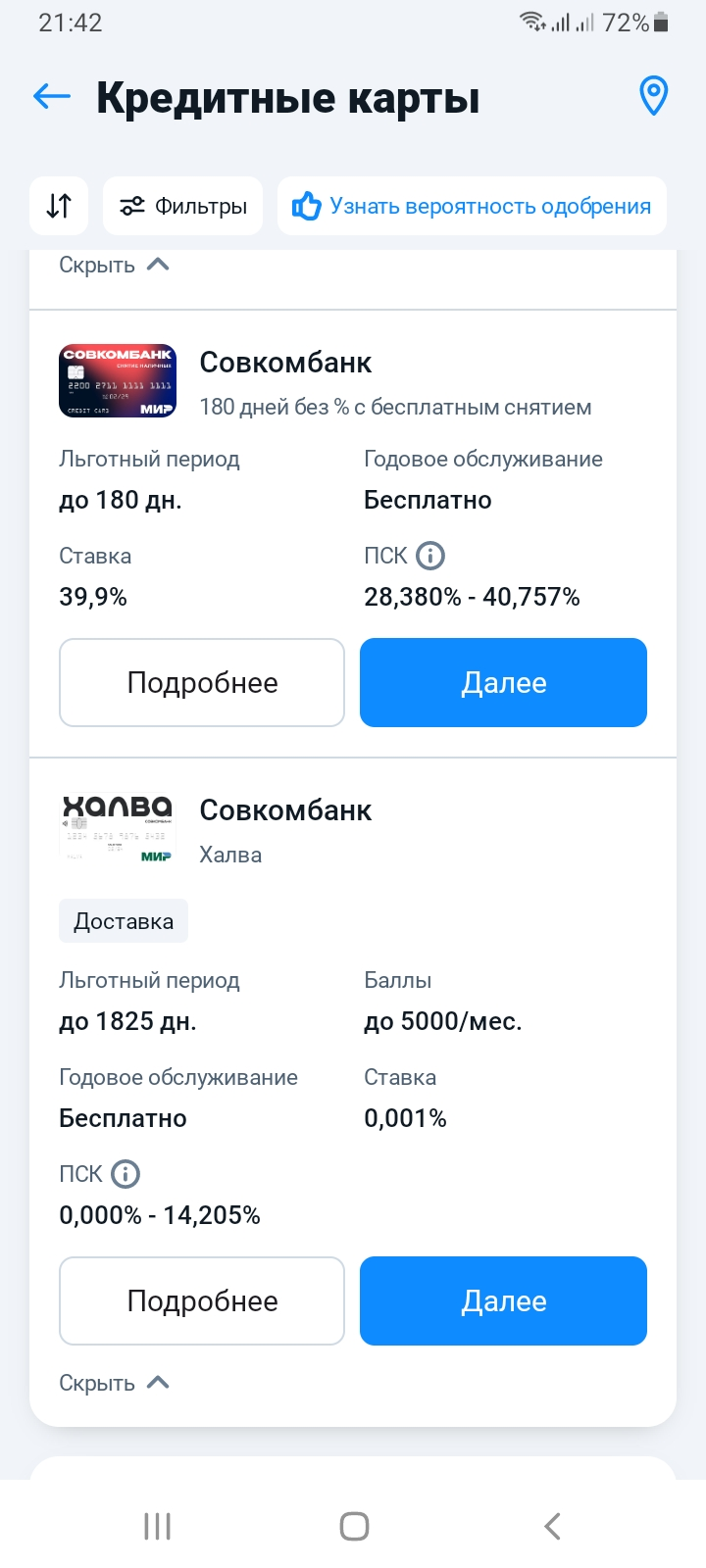The width and height of the screenshot is (706, 1568).
Task: Tap the ПСК info icon for 180-day card
Action: (430, 556)
